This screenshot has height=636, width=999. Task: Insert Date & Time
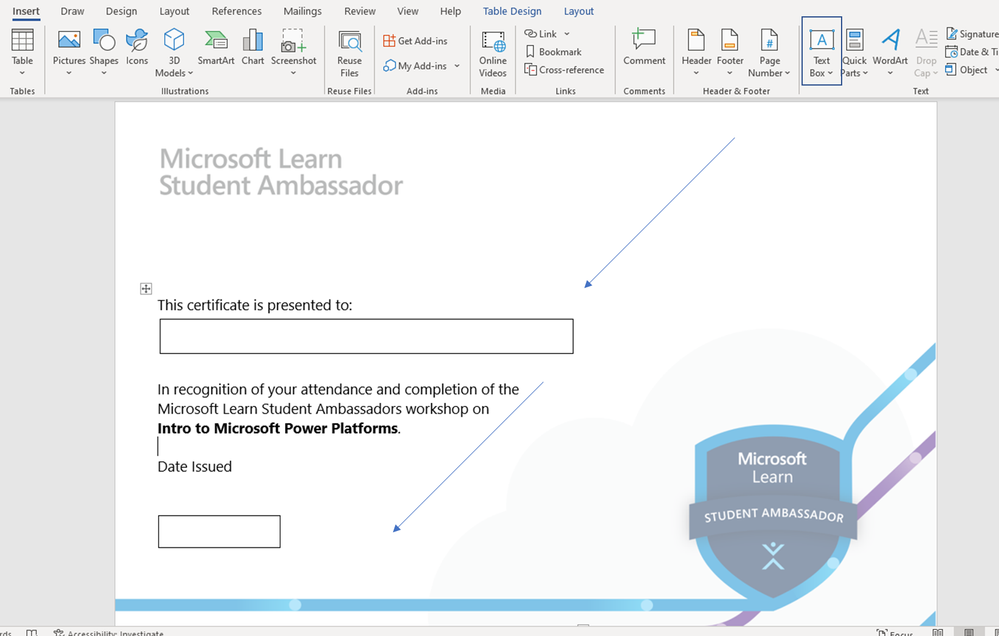[972, 52]
